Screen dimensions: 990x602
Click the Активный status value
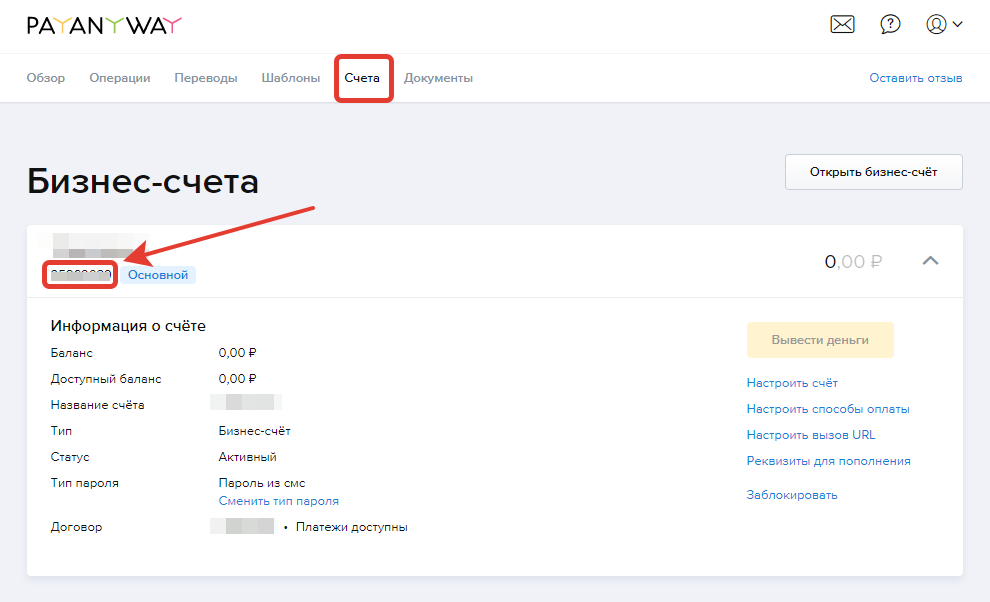(x=248, y=457)
